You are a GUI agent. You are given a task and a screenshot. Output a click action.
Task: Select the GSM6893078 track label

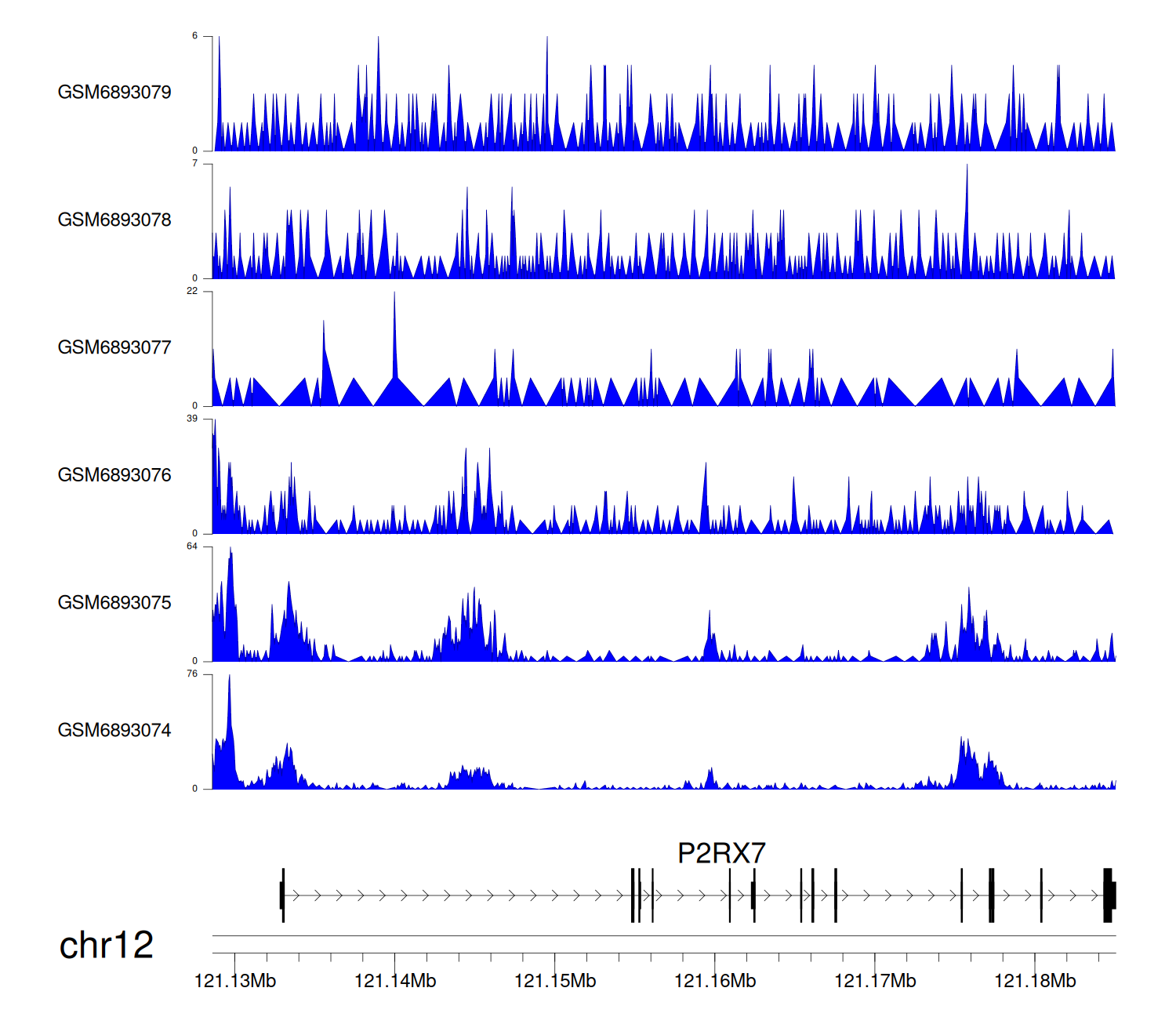[114, 220]
